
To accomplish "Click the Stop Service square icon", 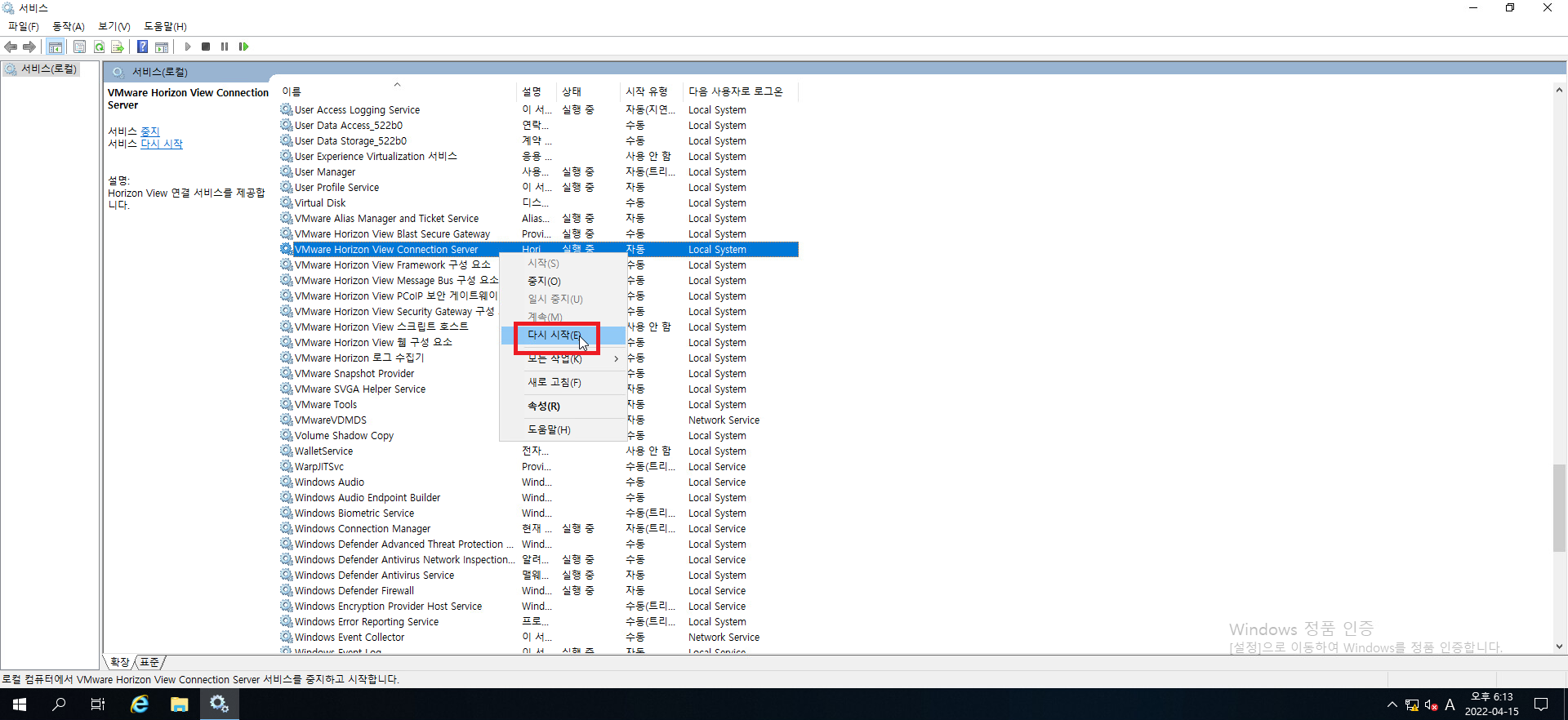I will point(206,47).
